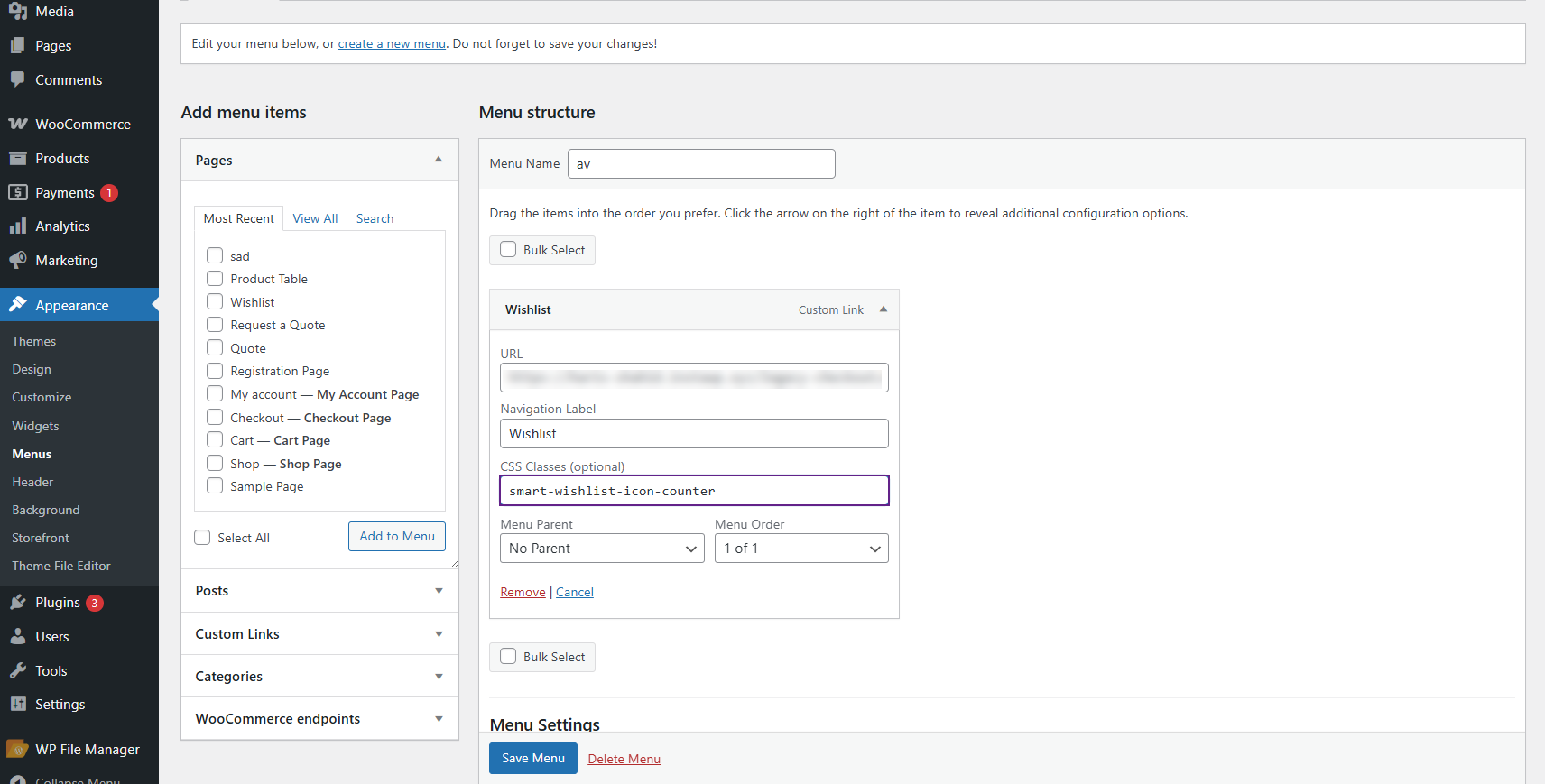This screenshot has height=784, width=1545.
Task: Open Plugins via plug icon
Action: (x=18, y=602)
